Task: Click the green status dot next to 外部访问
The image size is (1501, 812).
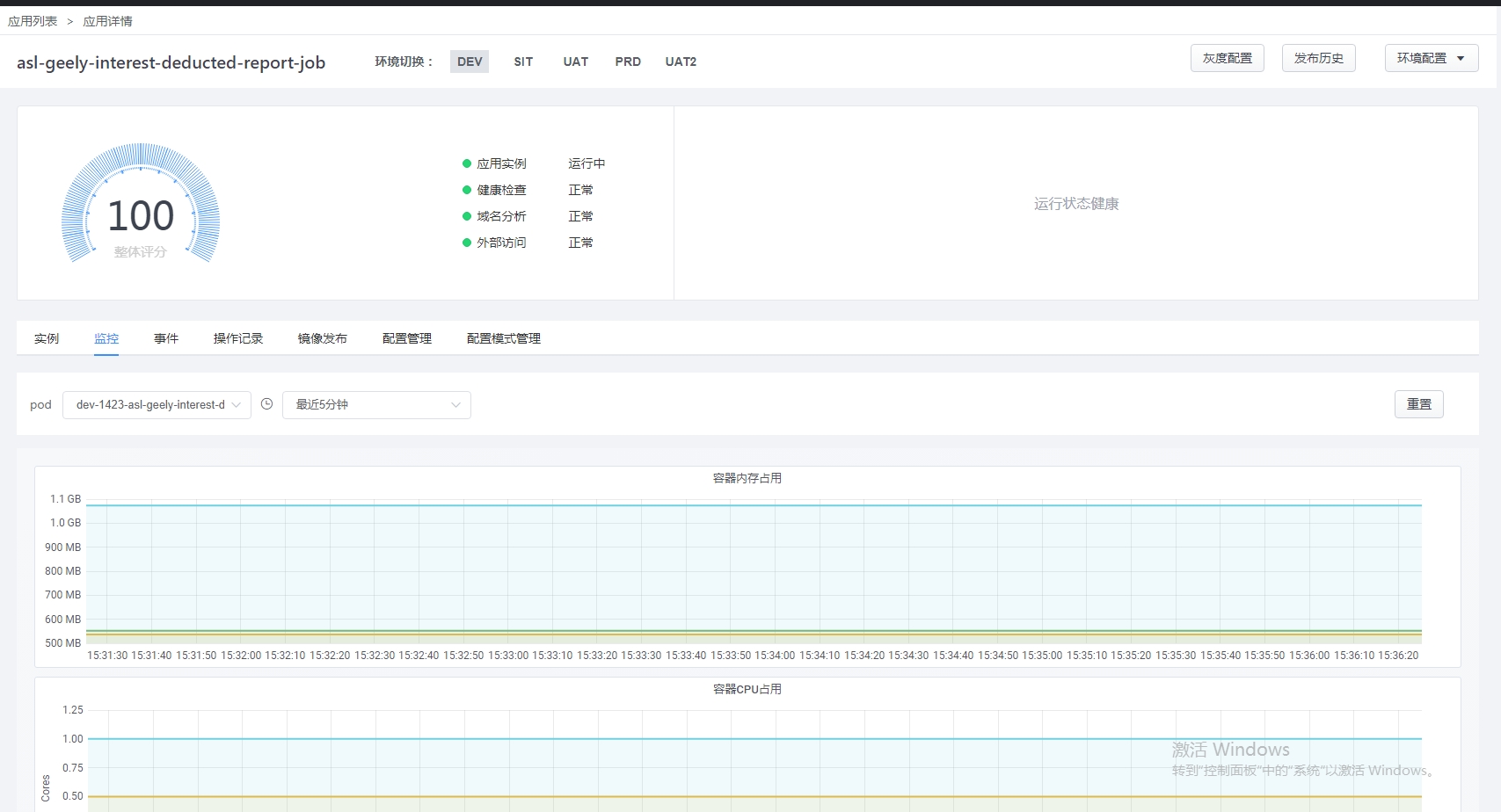Action: coord(467,243)
